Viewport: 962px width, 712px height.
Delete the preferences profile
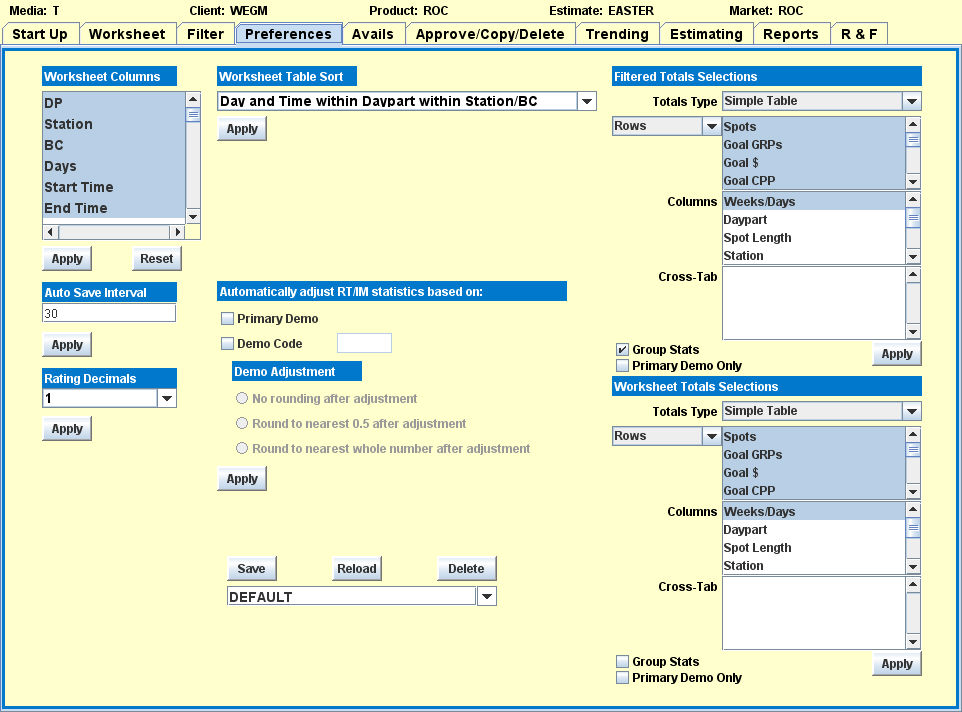pos(466,568)
